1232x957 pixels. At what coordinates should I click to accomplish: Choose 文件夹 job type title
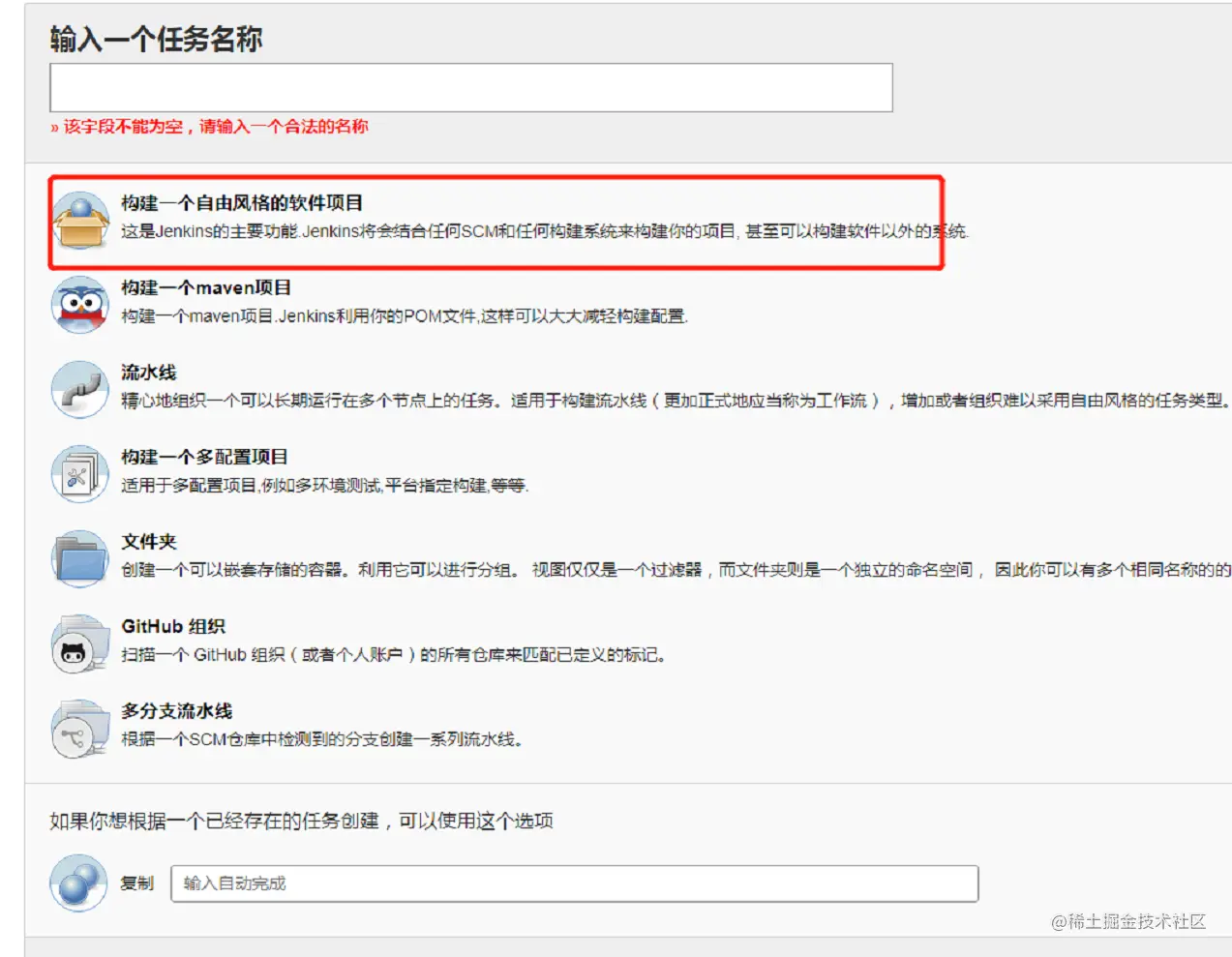[x=149, y=542]
